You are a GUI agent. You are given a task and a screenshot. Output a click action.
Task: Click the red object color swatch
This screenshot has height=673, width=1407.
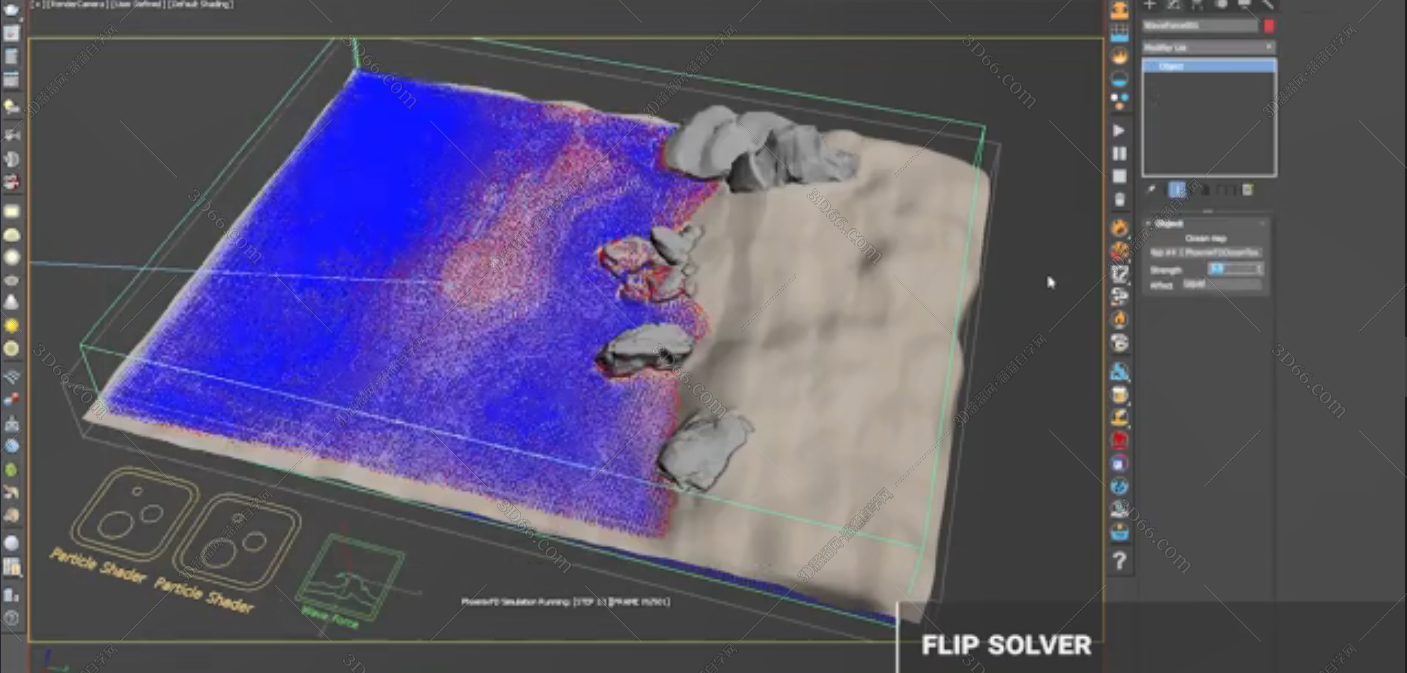[1269, 26]
